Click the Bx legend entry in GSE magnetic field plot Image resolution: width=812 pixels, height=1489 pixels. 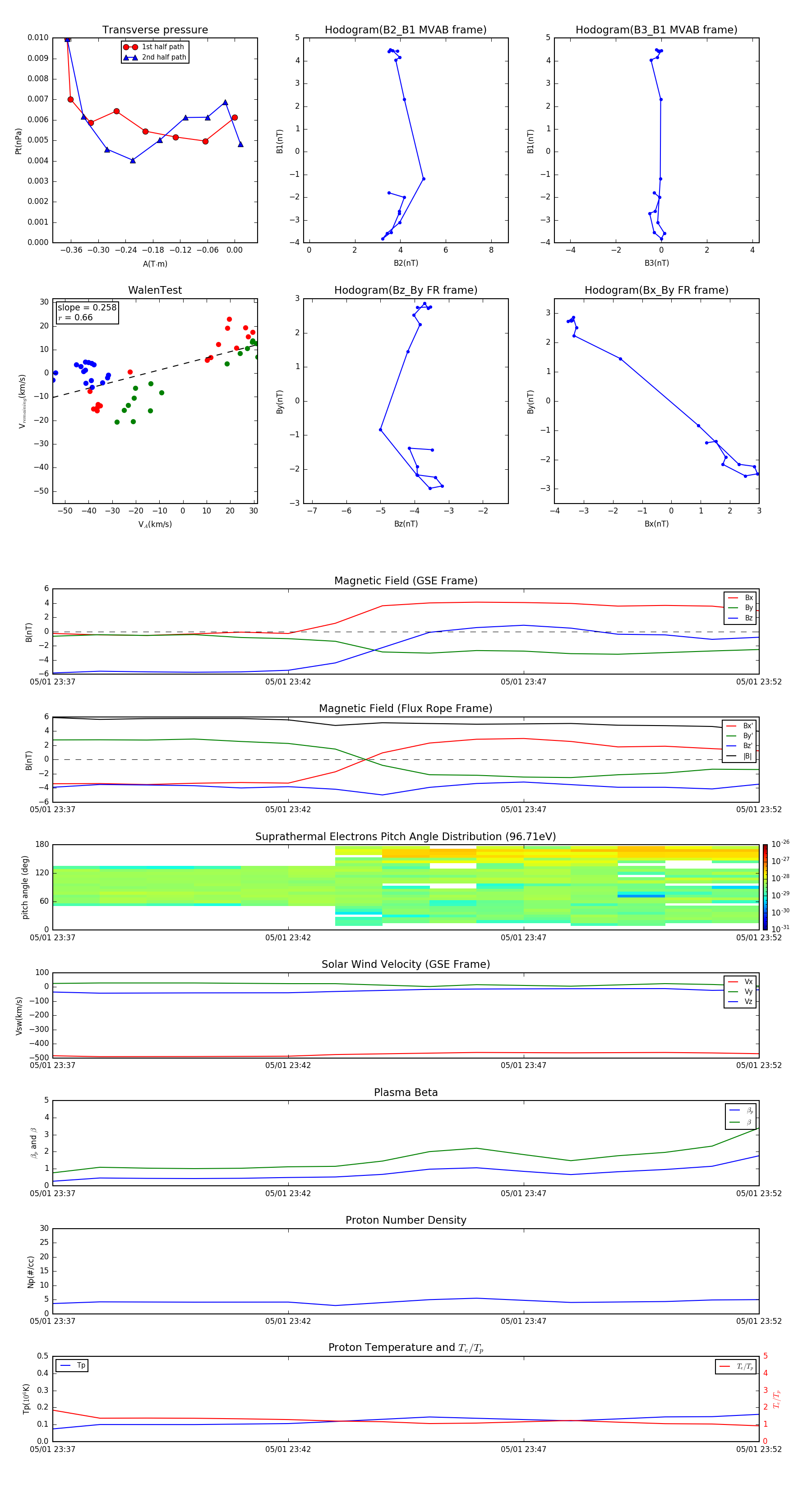(740, 598)
